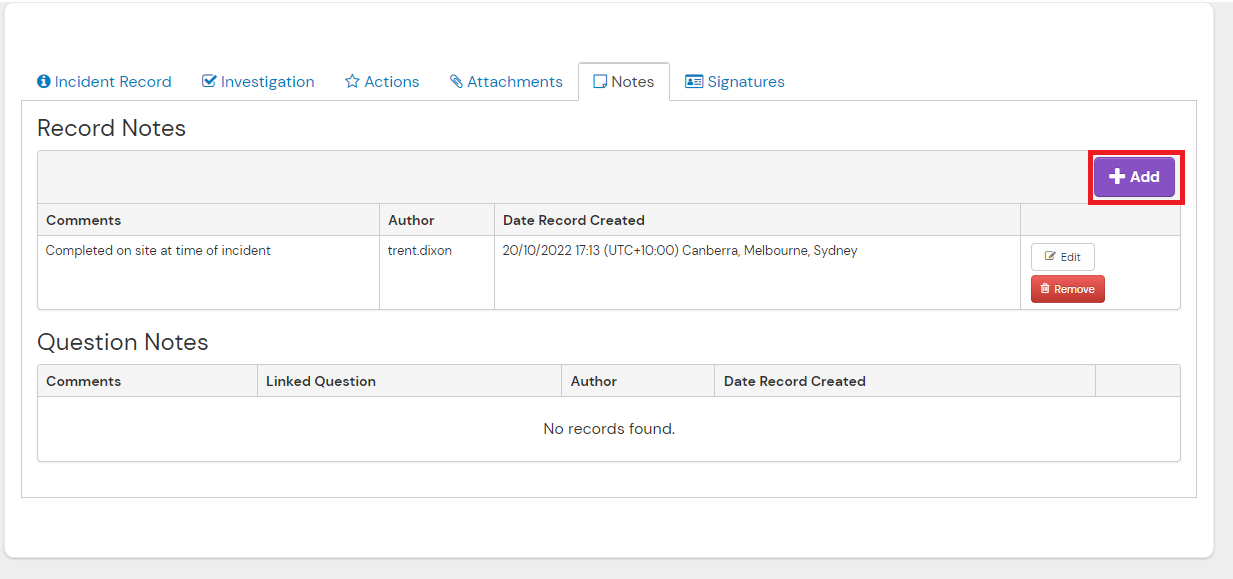The height and width of the screenshot is (579, 1233).
Task: Click the Linked Question column header
Action: click(x=321, y=381)
